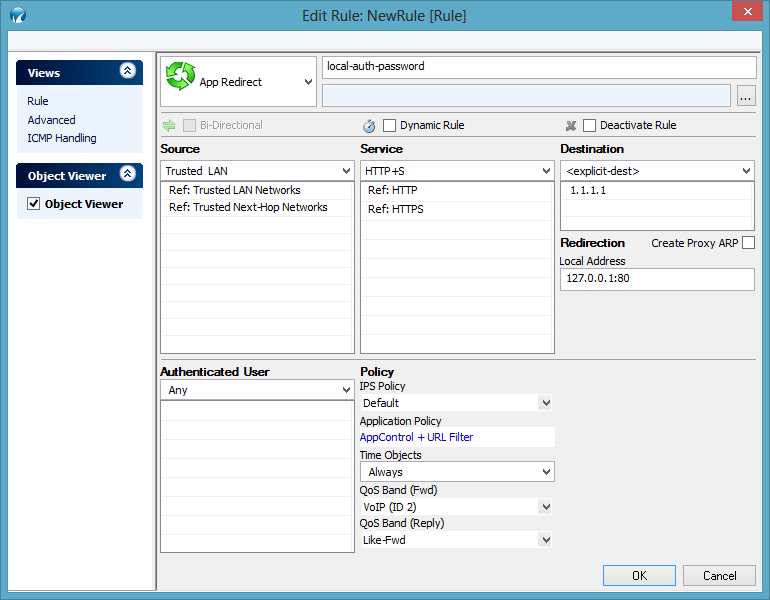The width and height of the screenshot is (770, 600).
Task: Open the App Redirect action dropdown
Action: coord(308,82)
